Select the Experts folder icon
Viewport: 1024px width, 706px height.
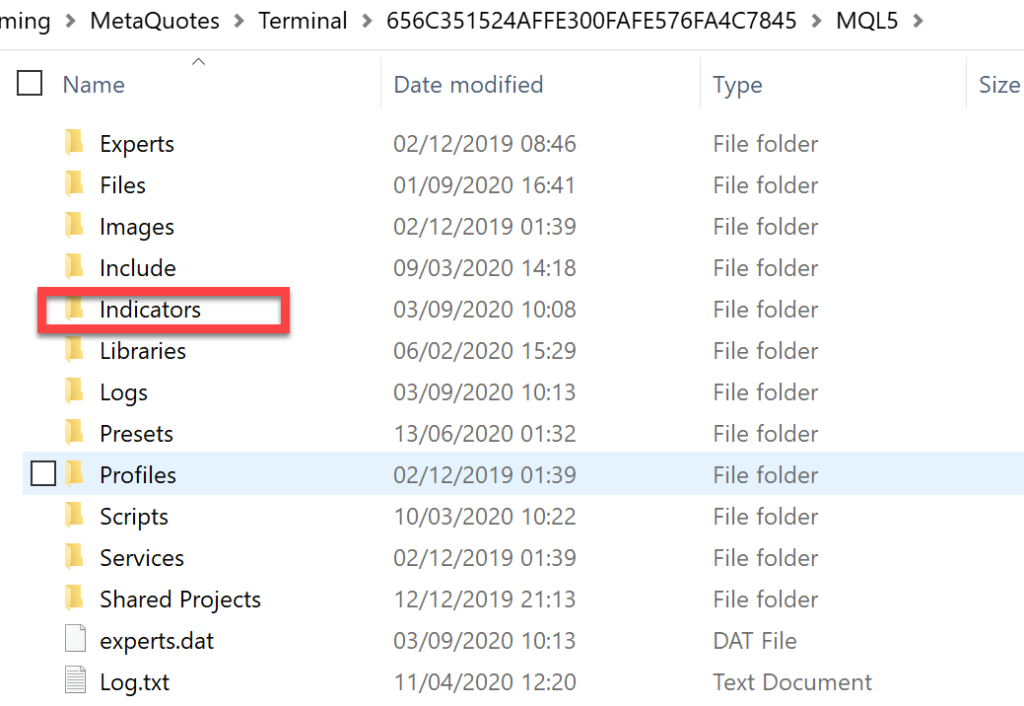[74, 142]
